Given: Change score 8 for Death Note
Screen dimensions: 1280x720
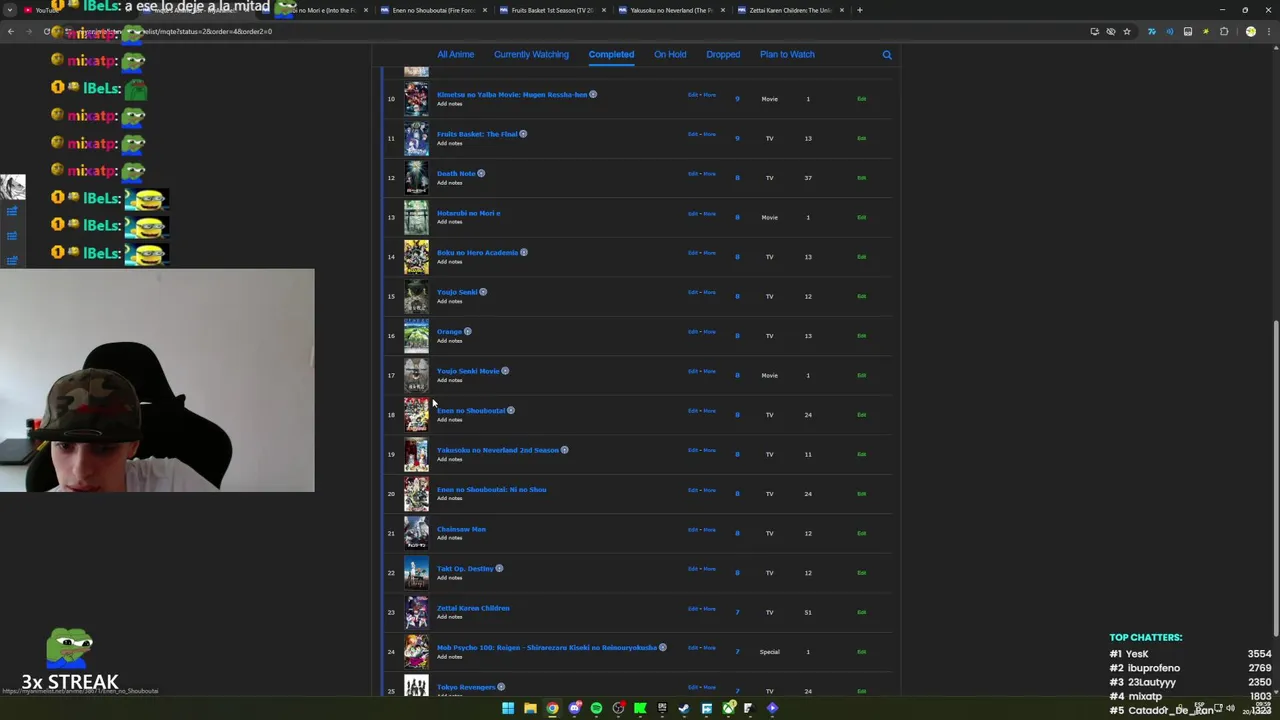Looking at the screenshot, I should pyautogui.click(x=737, y=178).
